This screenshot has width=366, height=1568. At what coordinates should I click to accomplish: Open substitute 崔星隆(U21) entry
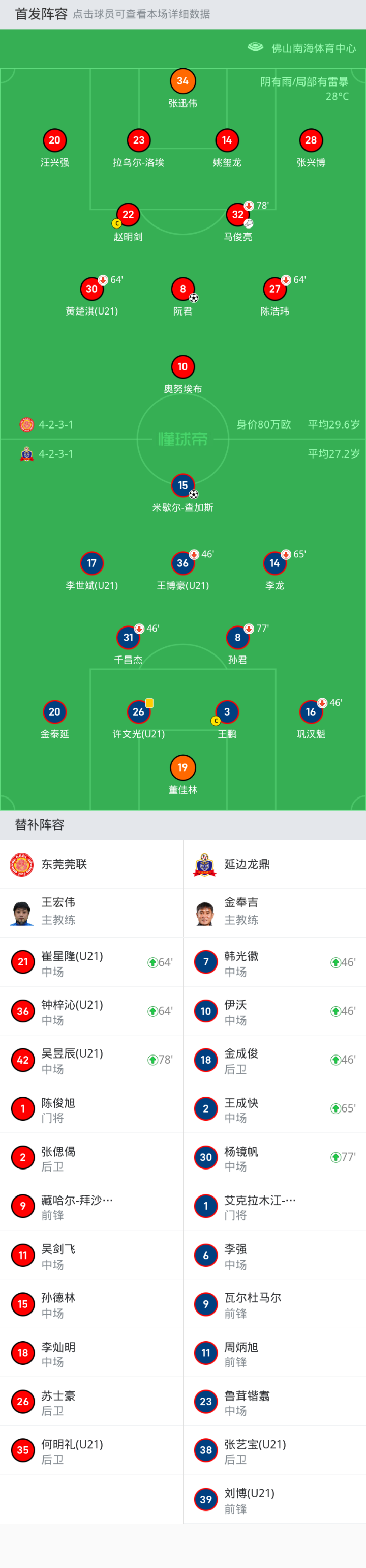(91, 962)
